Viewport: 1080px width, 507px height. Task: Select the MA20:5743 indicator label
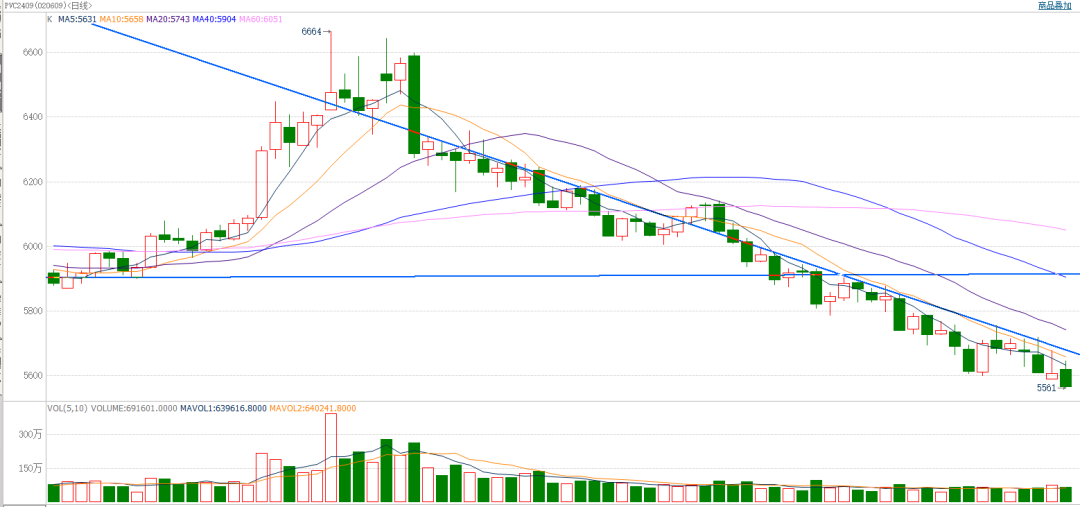167,20
